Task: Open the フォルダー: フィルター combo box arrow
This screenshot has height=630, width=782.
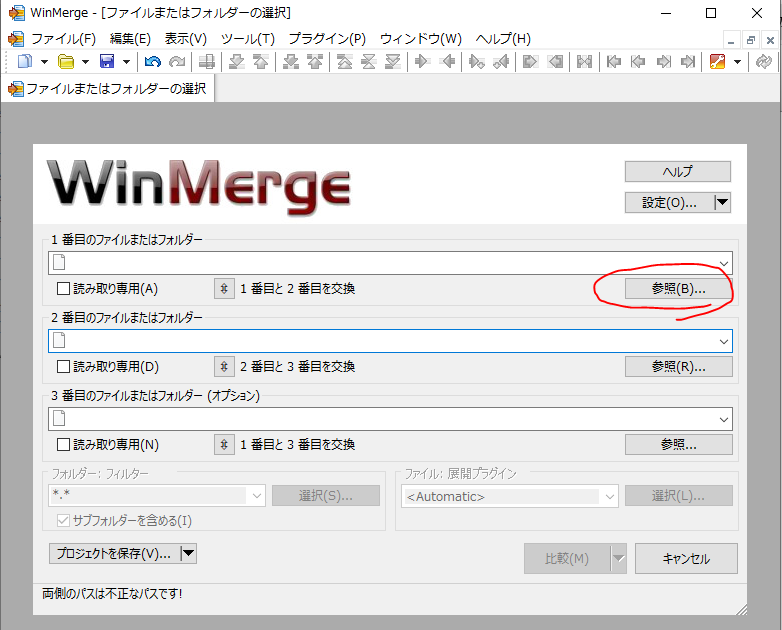Action: coord(257,496)
